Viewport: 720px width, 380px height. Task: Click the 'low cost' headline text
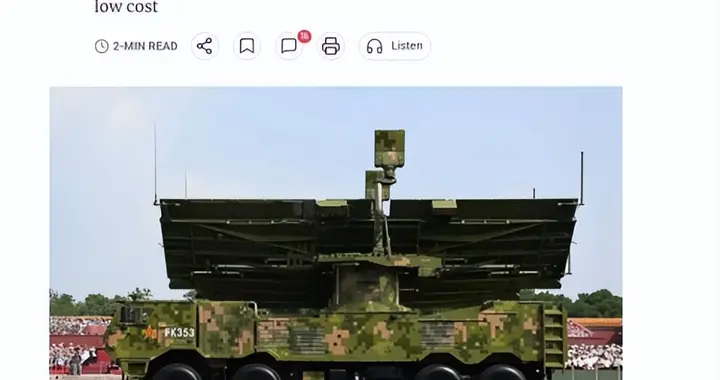click(x=126, y=6)
